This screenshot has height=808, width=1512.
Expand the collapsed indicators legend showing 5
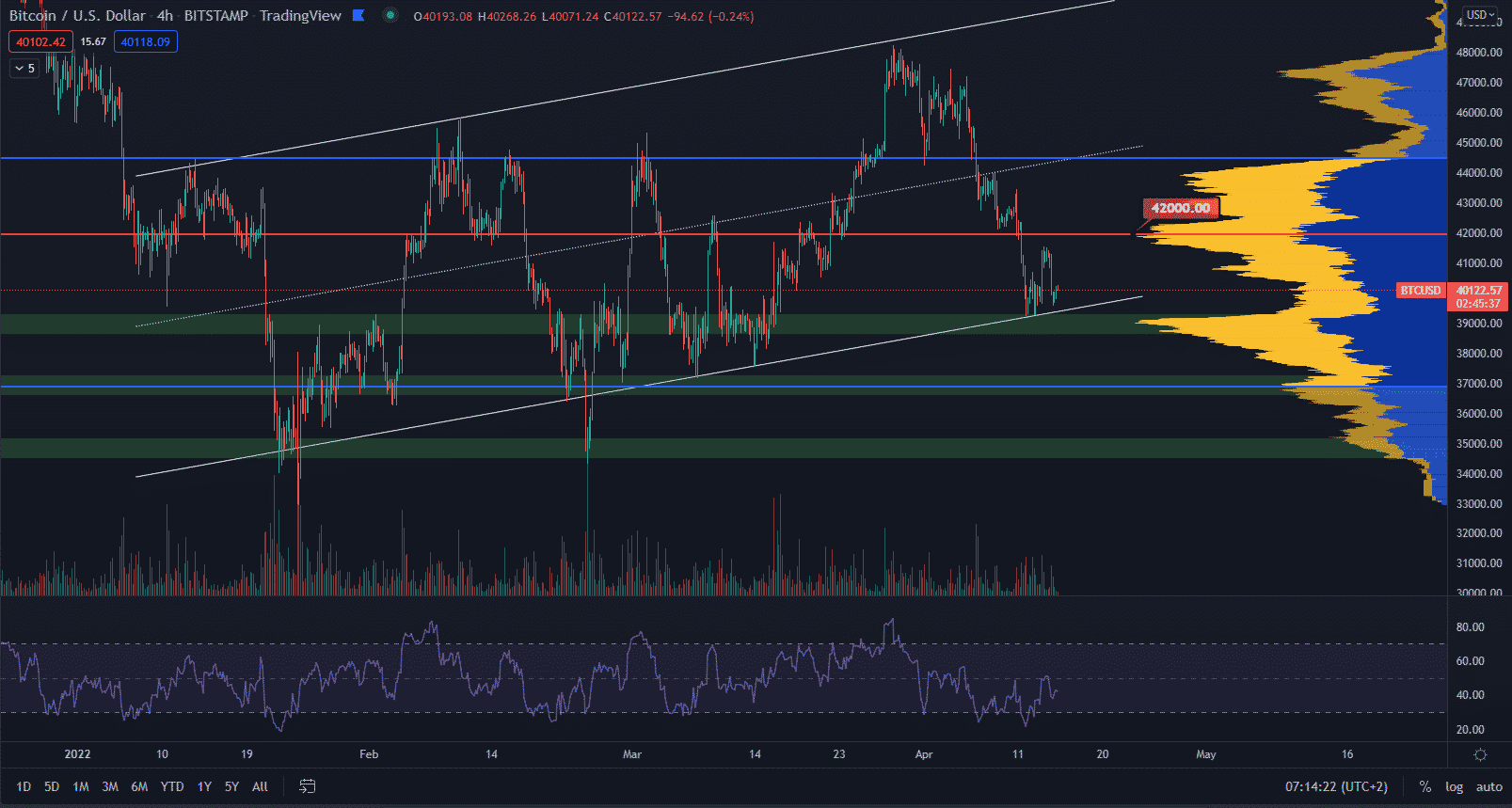click(24, 68)
